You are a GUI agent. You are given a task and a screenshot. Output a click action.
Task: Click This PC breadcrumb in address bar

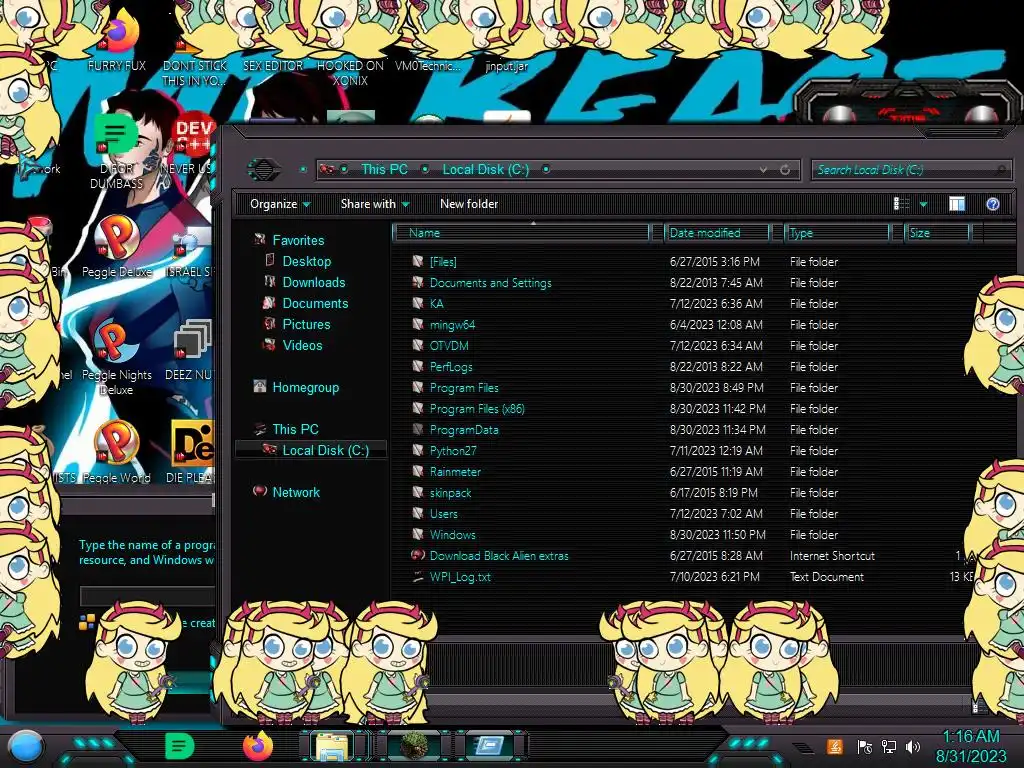pyautogui.click(x=384, y=169)
